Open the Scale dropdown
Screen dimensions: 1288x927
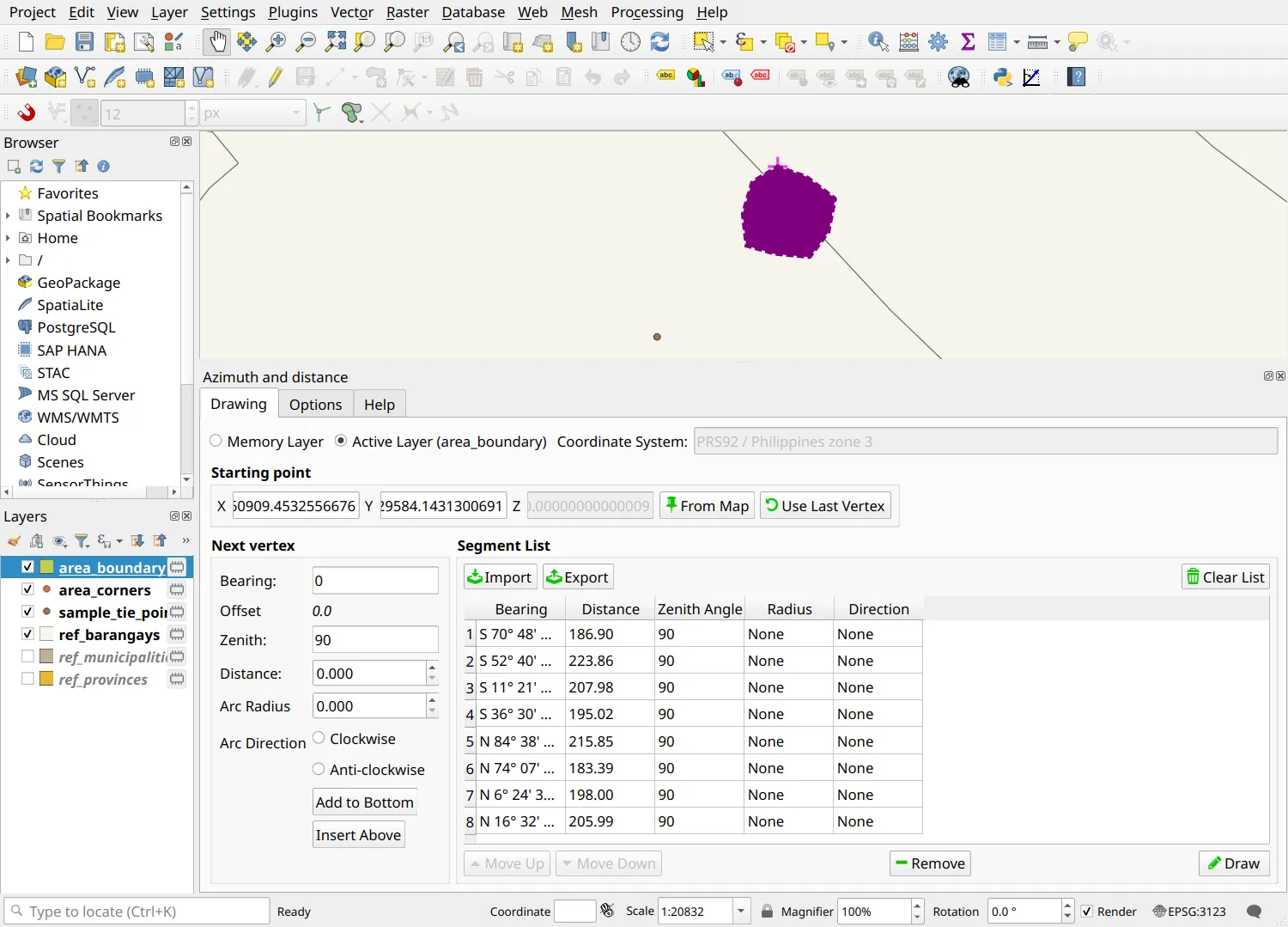741,911
